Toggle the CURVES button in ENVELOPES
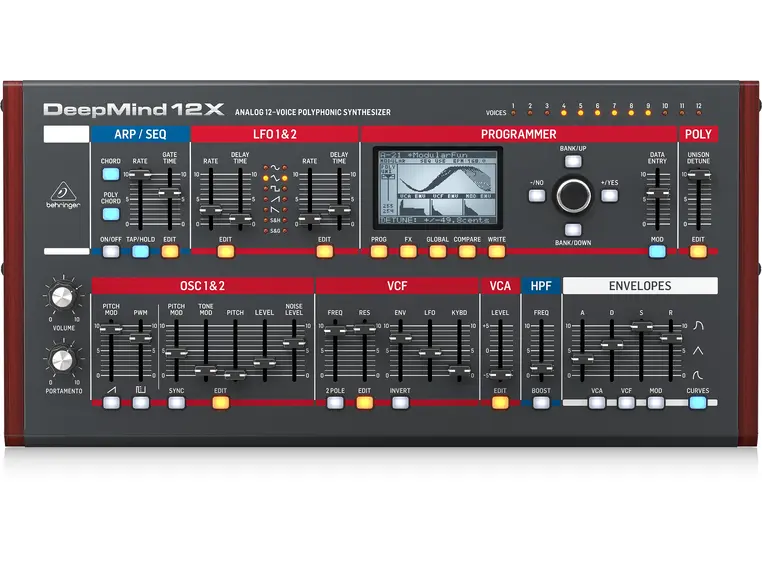The height and width of the screenshot is (562, 762). coord(698,403)
